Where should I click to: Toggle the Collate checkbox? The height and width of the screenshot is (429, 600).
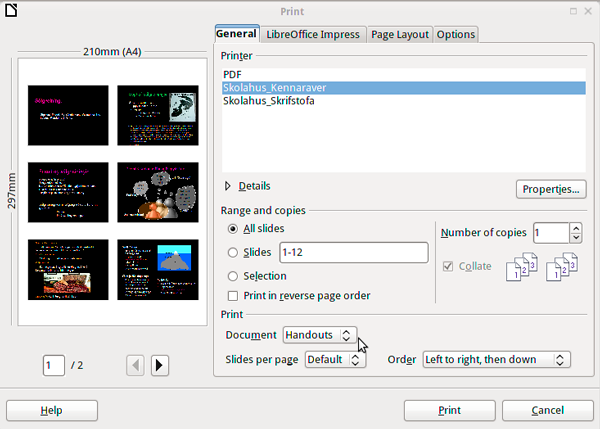(447, 265)
